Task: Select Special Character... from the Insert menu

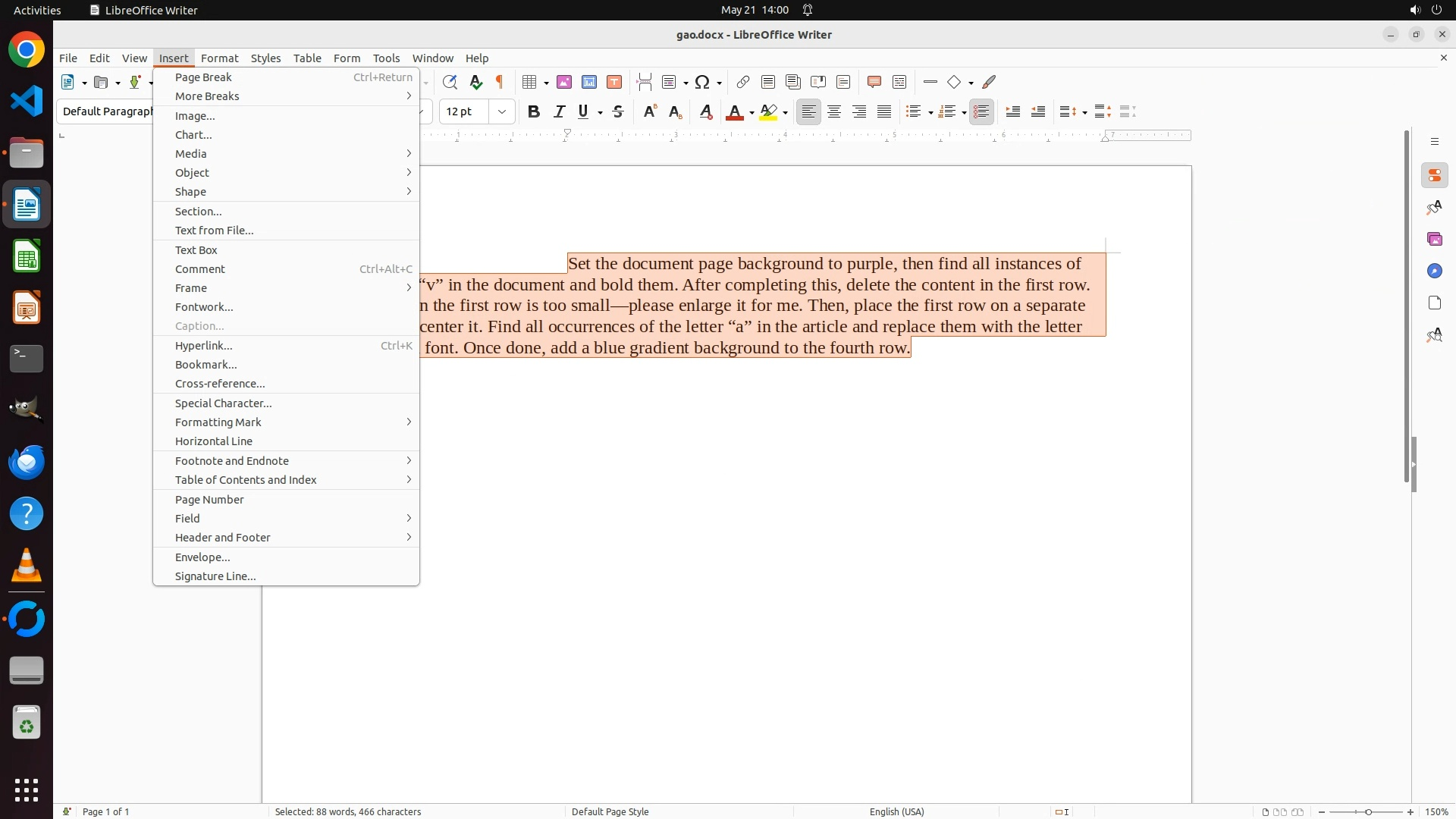Action: pos(223,403)
